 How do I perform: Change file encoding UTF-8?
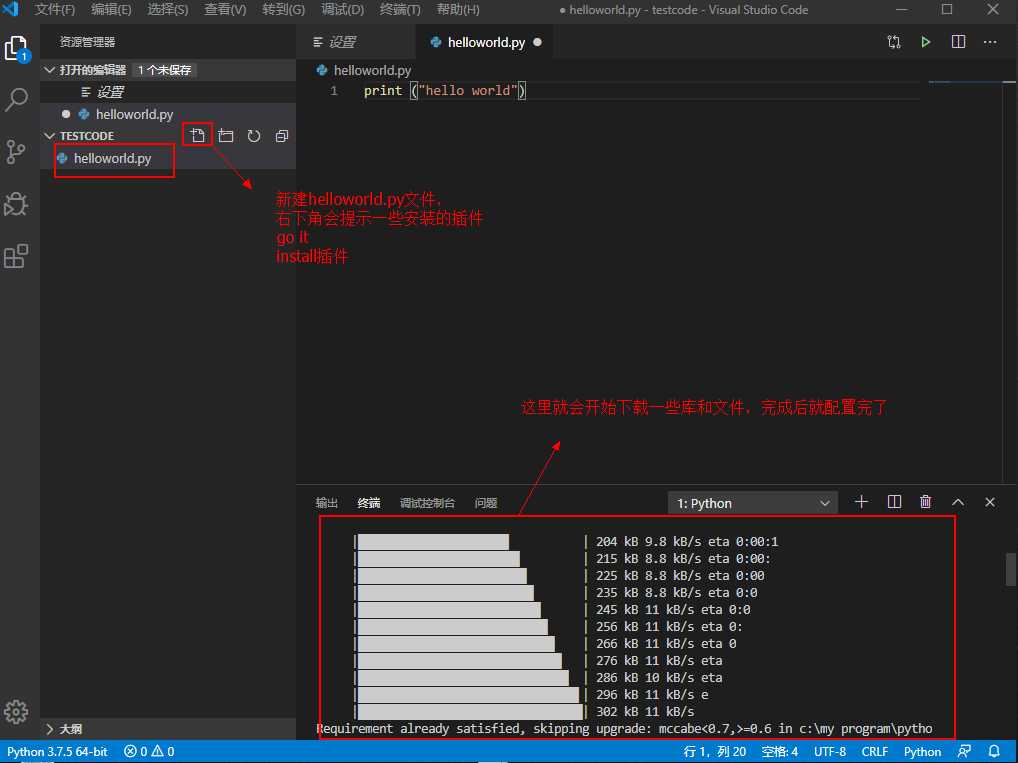pyautogui.click(x=830, y=751)
